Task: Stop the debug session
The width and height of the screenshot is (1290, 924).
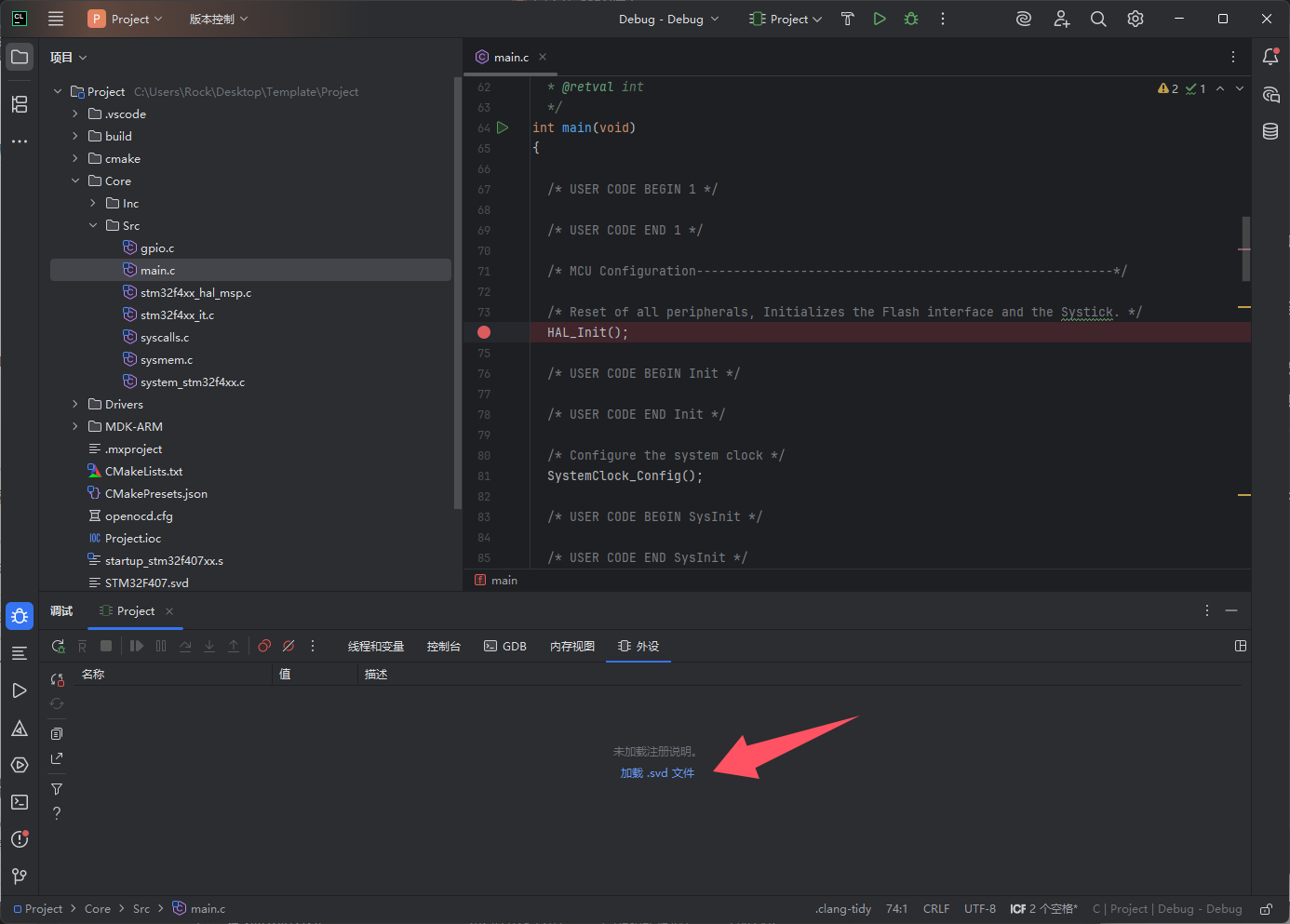Action: click(x=106, y=646)
